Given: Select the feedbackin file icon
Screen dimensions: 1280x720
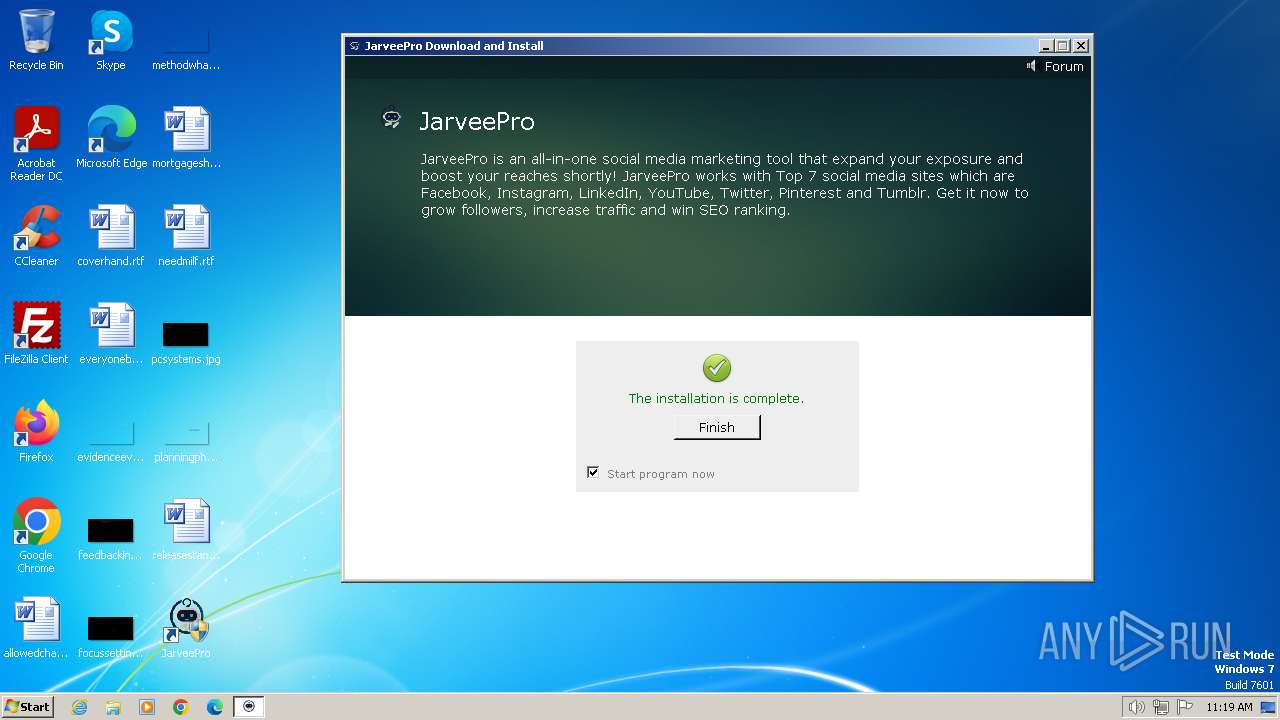Looking at the screenshot, I should [111, 538].
